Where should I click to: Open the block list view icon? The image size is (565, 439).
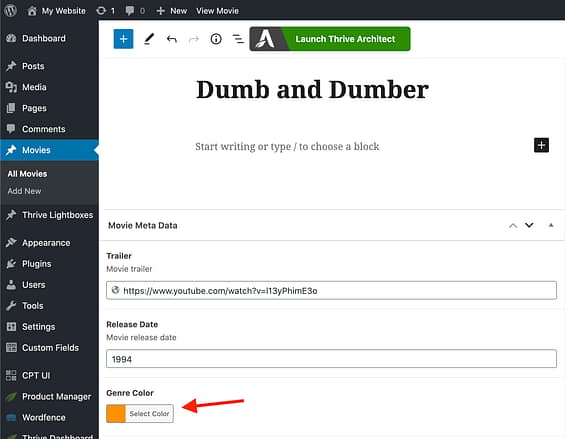pyautogui.click(x=238, y=39)
